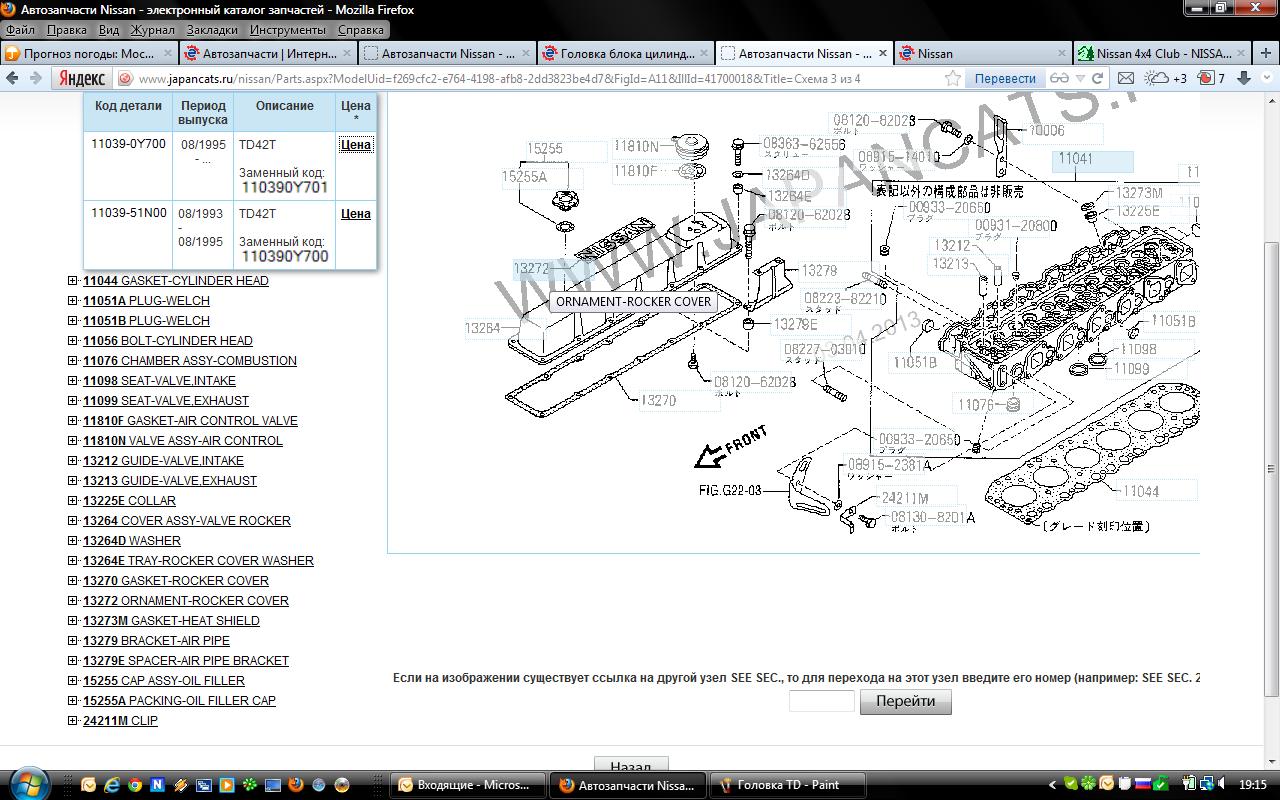Click the weather cloud icon showing +3
Screen dimensions: 1280x800
pos(1165,78)
